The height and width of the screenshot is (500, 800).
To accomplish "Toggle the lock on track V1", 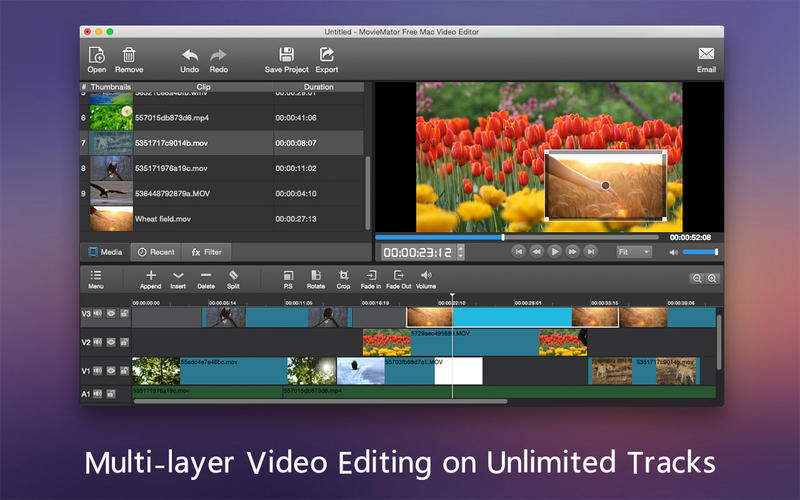I will pyautogui.click(x=124, y=370).
